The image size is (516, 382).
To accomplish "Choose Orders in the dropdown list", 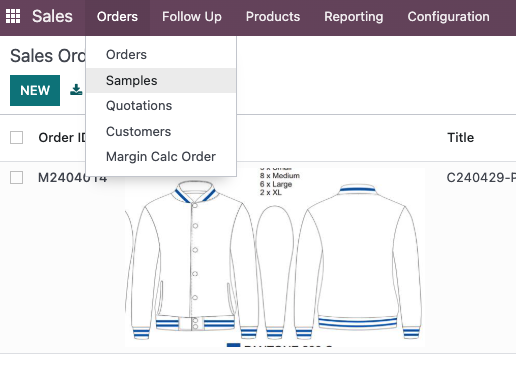I will [161, 54].
